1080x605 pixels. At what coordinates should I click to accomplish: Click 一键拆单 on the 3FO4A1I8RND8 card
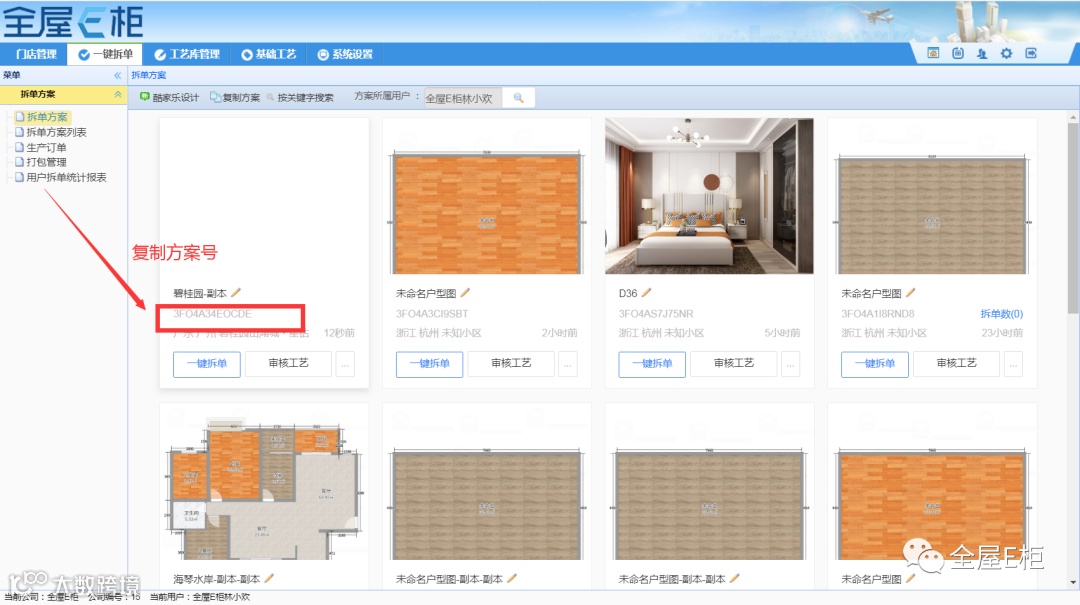pos(875,363)
